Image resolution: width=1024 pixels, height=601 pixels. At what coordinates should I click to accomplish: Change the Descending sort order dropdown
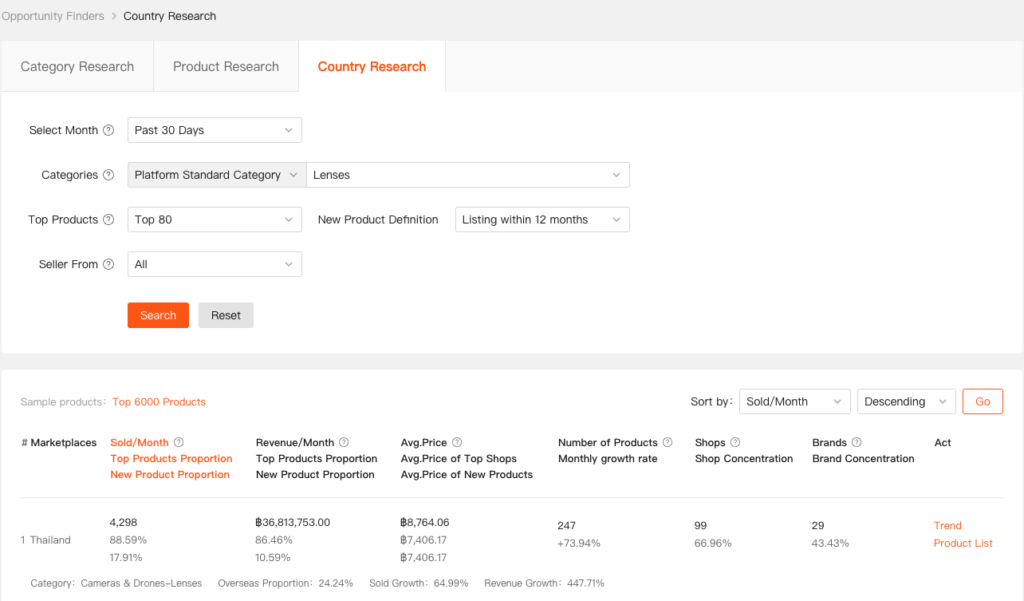click(x=906, y=401)
